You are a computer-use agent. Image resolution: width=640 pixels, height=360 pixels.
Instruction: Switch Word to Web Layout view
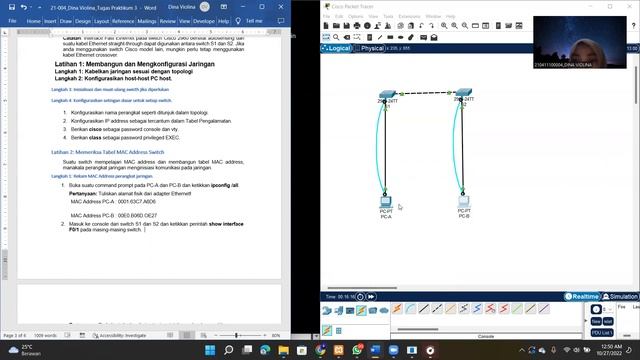[x=203, y=336]
